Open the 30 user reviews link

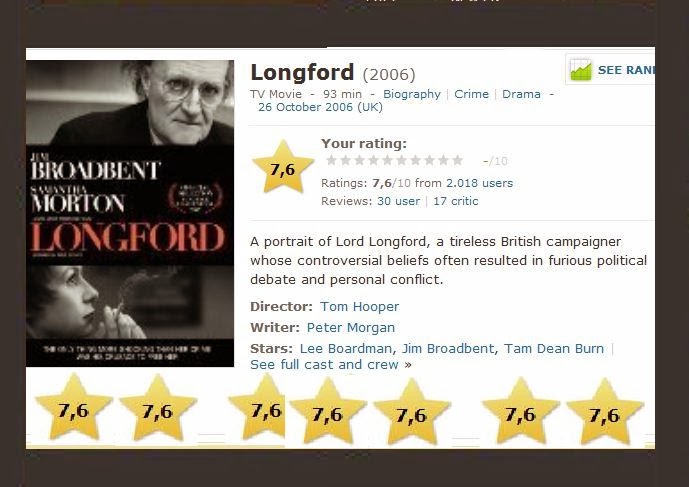coord(399,201)
